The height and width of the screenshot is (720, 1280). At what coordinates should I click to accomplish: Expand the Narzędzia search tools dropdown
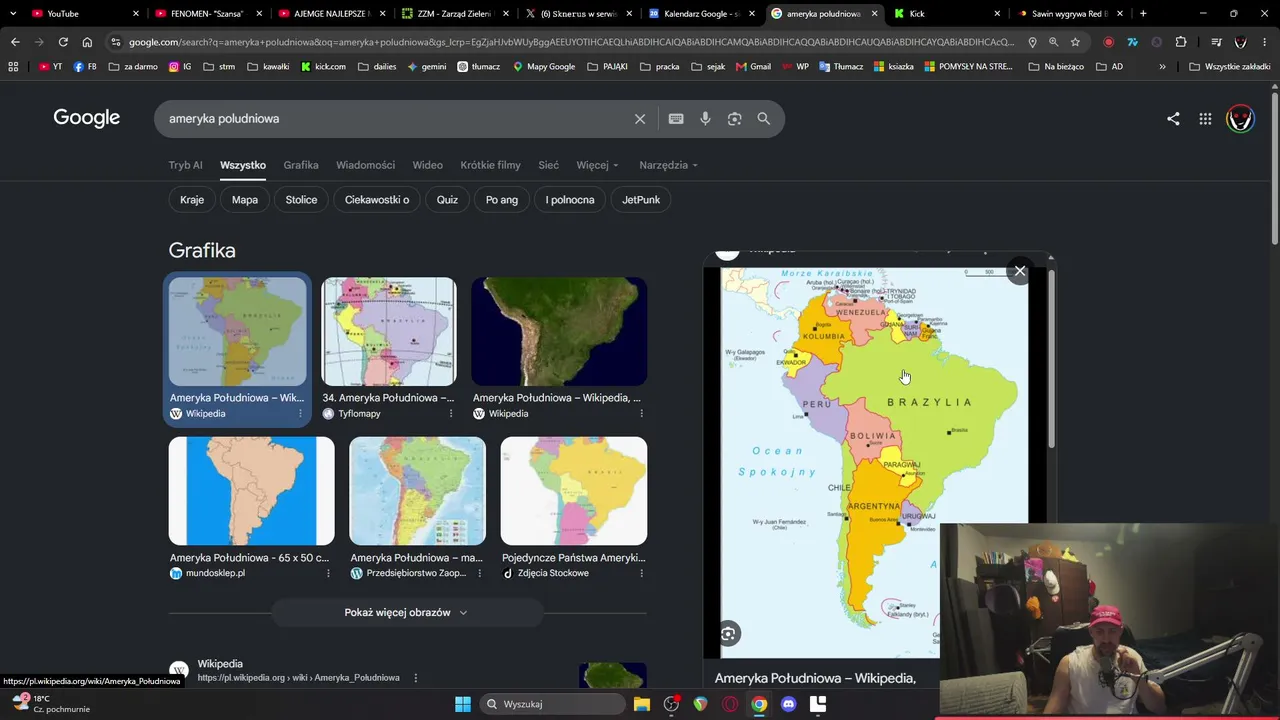[669, 165]
